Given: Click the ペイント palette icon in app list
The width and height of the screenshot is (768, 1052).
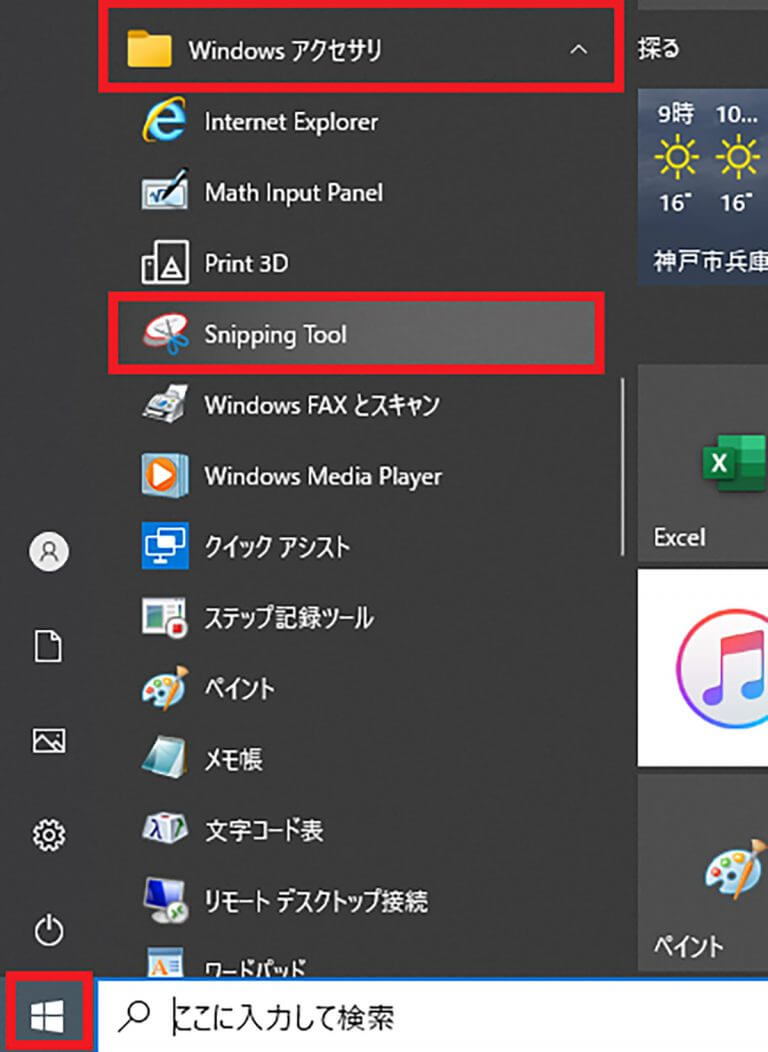Looking at the screenshot, I should pos(165,688).
